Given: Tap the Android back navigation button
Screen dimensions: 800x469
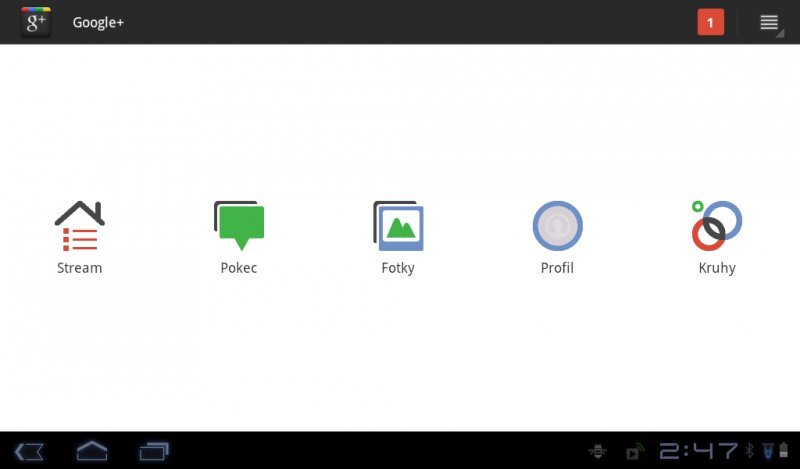Looking at the screenshot, I should [x=29, y=452].
